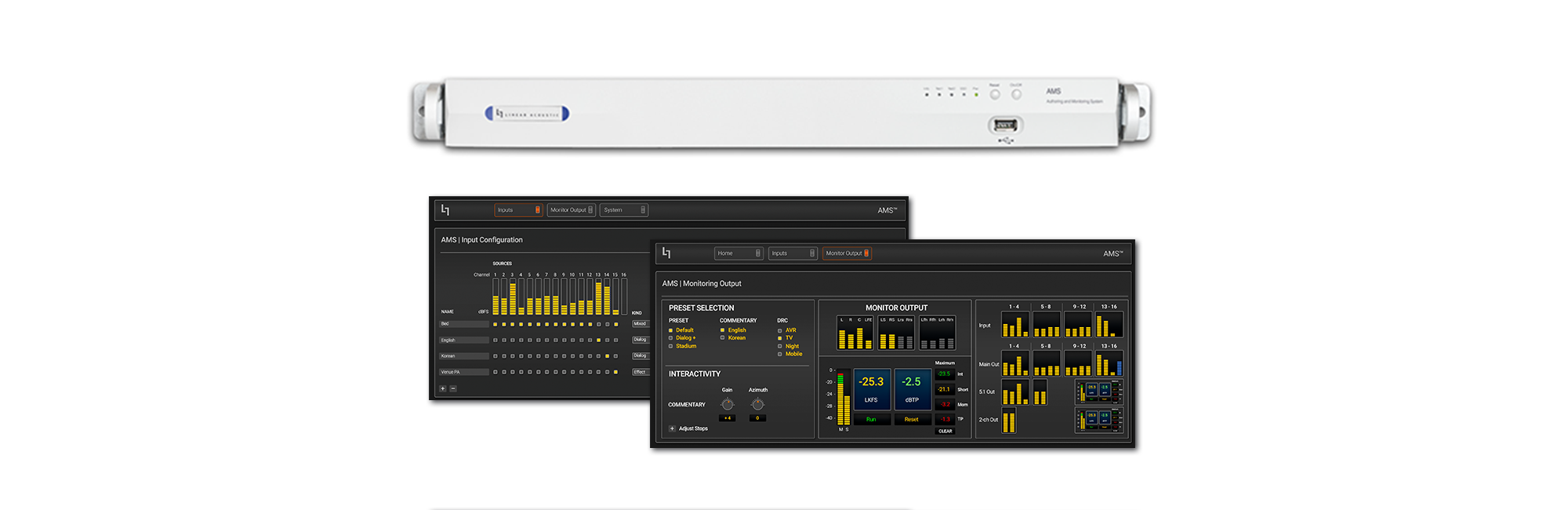Screen dimensions: 1568x510
Task: Select the TV DRC mode
Action: click(x=779, y=338)
